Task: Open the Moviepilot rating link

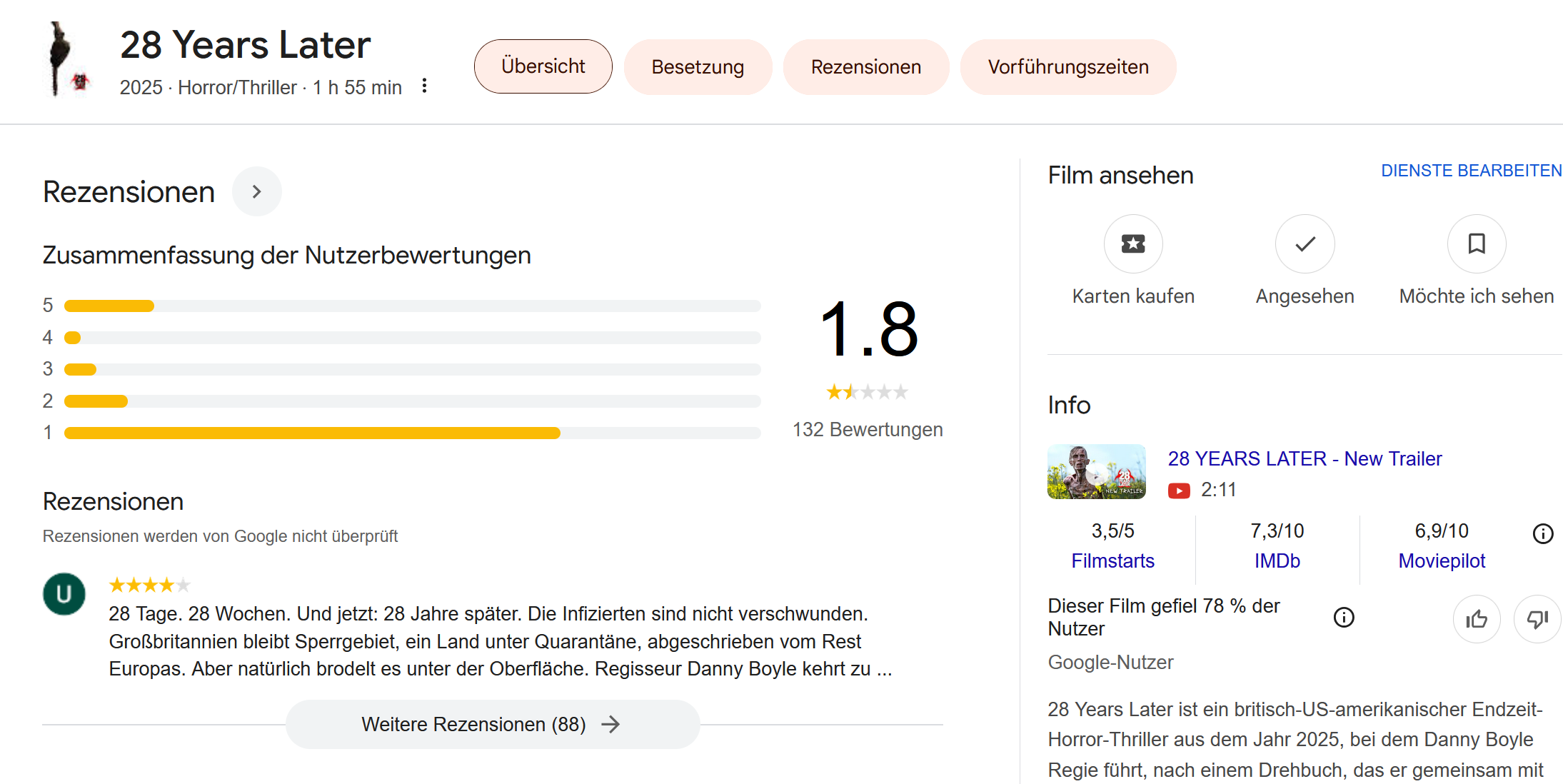Action: (1442, 561)
